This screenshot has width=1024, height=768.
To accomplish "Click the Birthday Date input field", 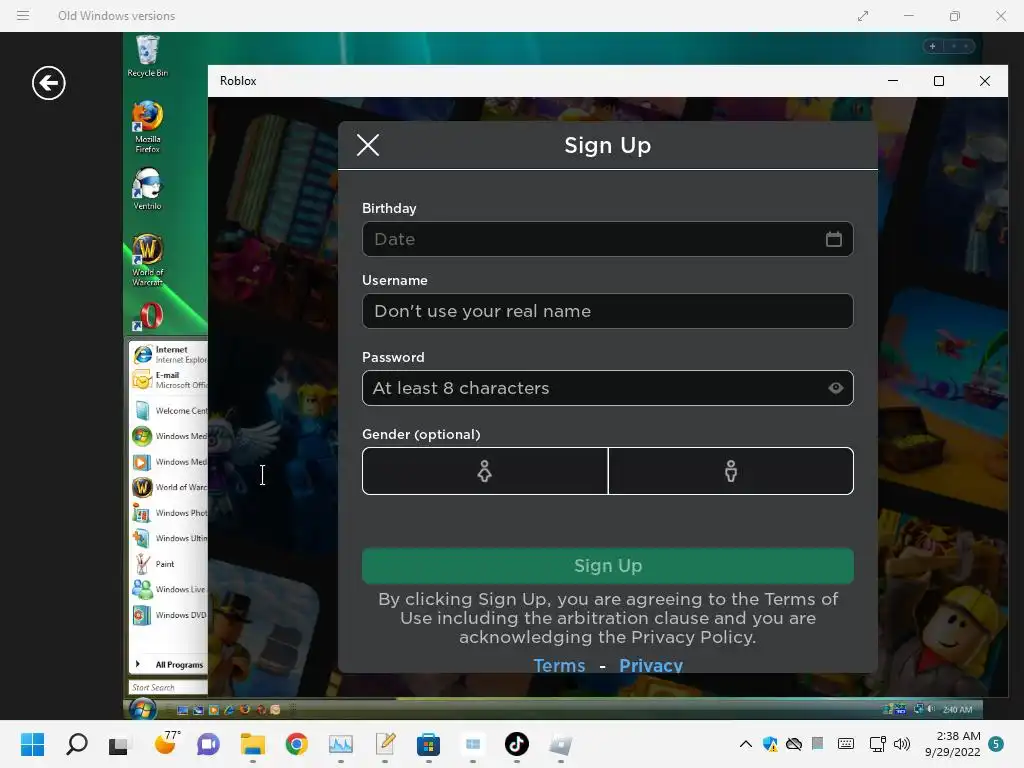I will click(607, 239).
